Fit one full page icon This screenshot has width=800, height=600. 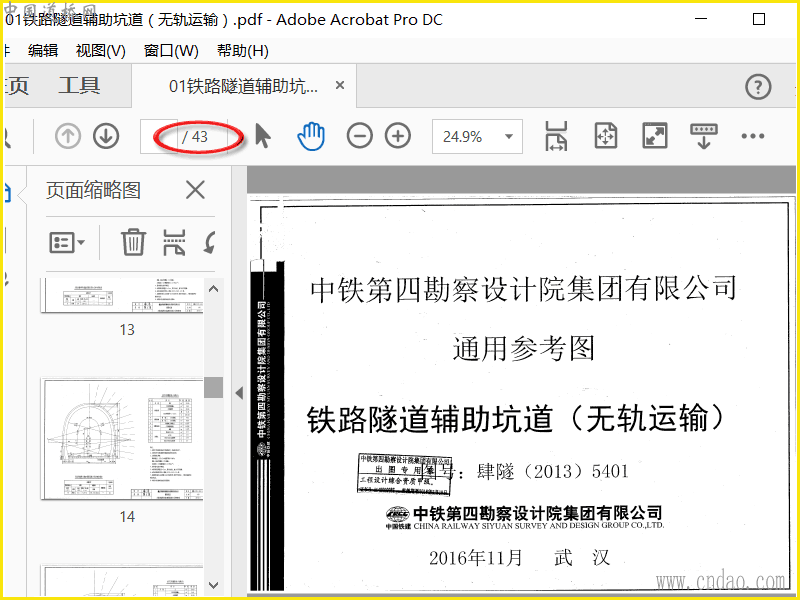pyautogui.click(x=606, y=136)
